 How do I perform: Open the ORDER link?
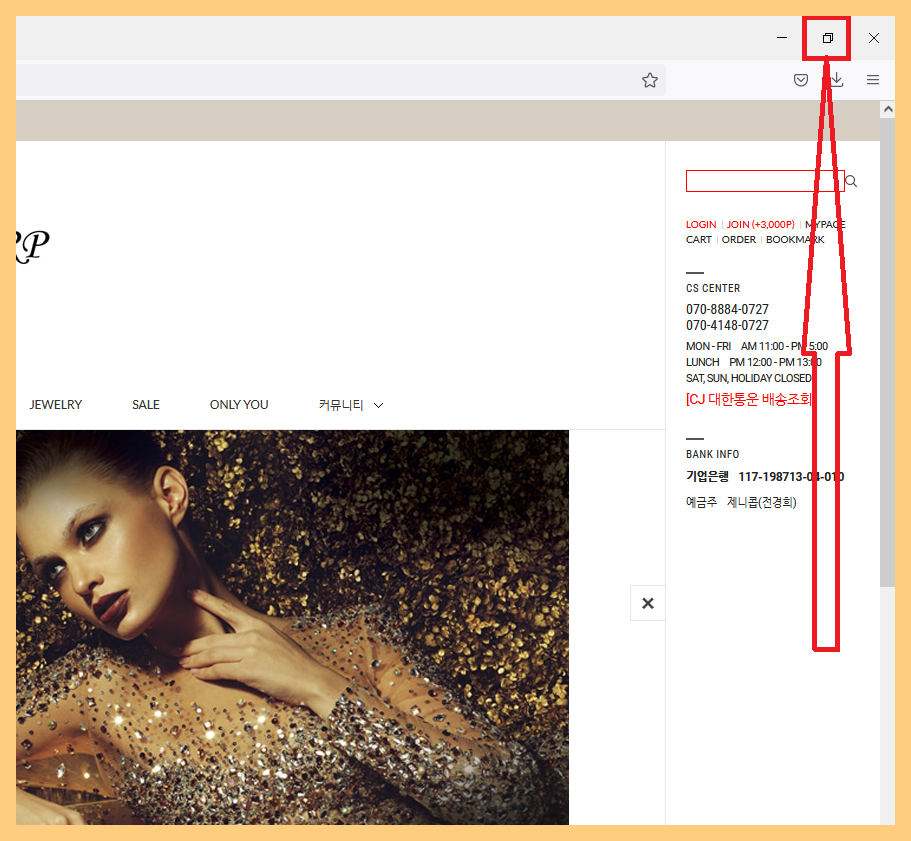coord(738,240)
